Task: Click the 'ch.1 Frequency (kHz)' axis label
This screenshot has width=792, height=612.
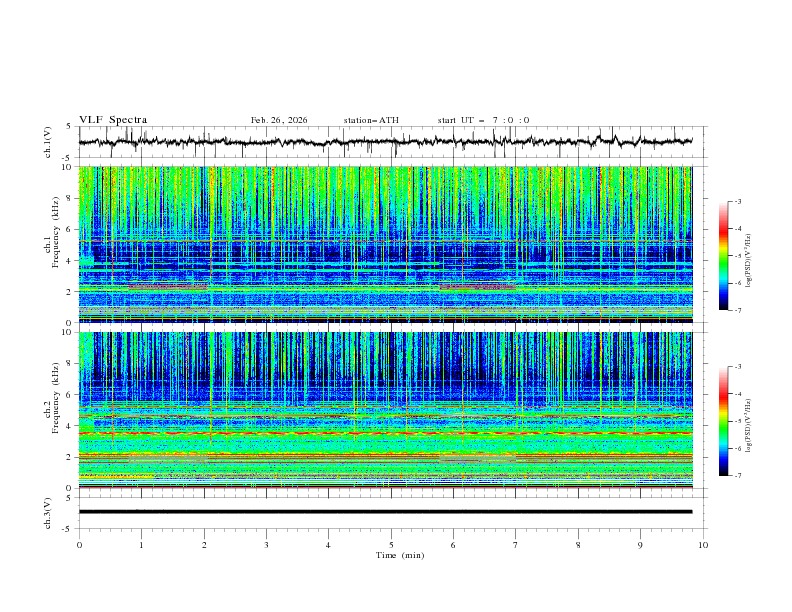Action: [52, 232]
